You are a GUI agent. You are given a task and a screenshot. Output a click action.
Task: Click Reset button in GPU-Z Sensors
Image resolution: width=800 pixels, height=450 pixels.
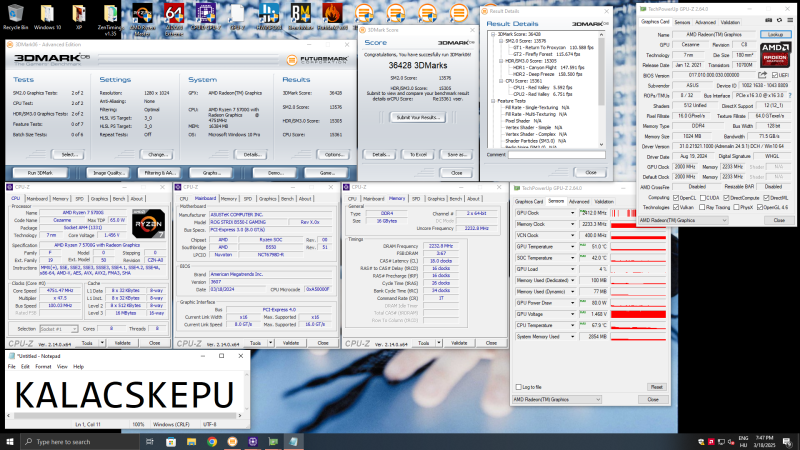pos(657,387)
